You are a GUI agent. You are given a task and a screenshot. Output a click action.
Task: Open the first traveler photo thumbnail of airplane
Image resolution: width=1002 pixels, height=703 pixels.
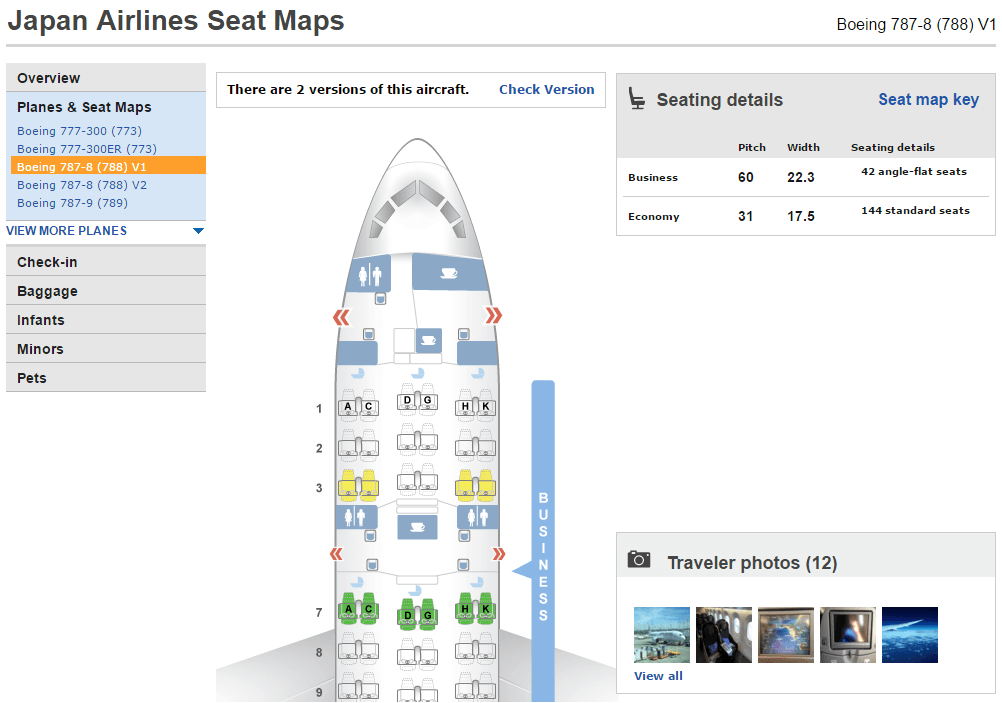tap(662, 635)
